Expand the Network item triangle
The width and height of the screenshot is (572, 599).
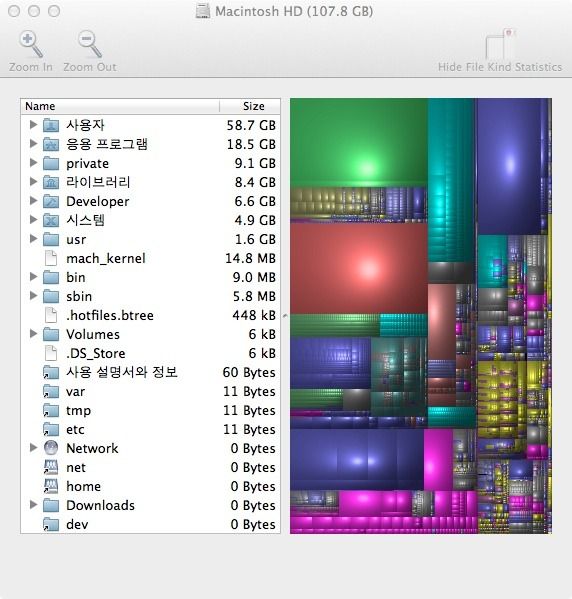(x=33, y=447)
